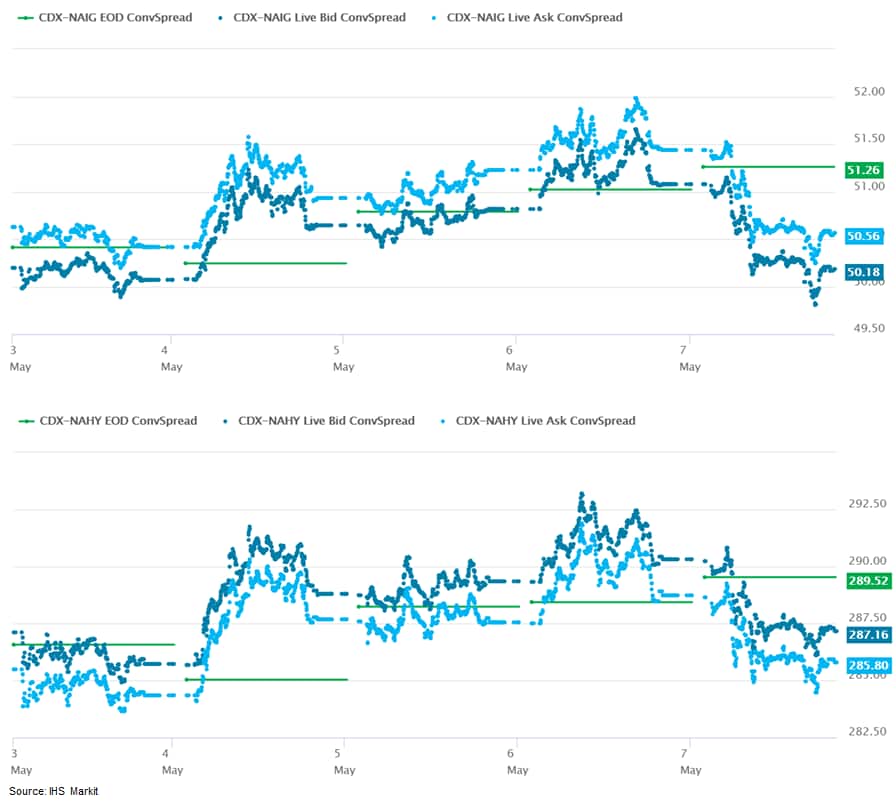Click the light blue CDX-NAIG Live Ask legend dot
Image resolution: width=896 pixels, height=804 pixels.
(432, 18)
